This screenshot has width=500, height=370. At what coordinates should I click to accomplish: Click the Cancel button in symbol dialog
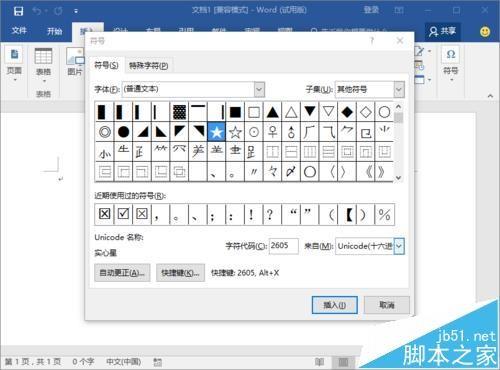387,305
